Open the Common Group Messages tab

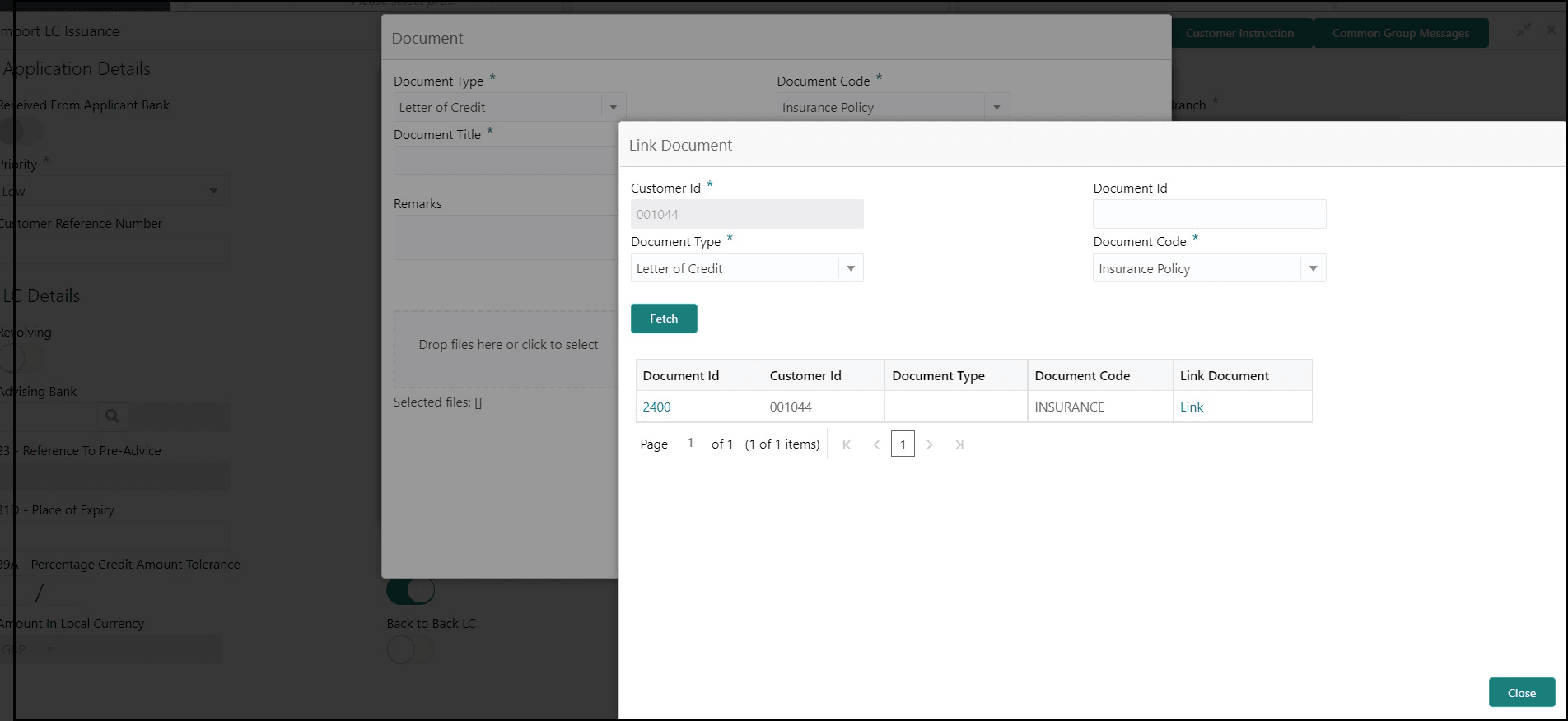[1401, 33]
